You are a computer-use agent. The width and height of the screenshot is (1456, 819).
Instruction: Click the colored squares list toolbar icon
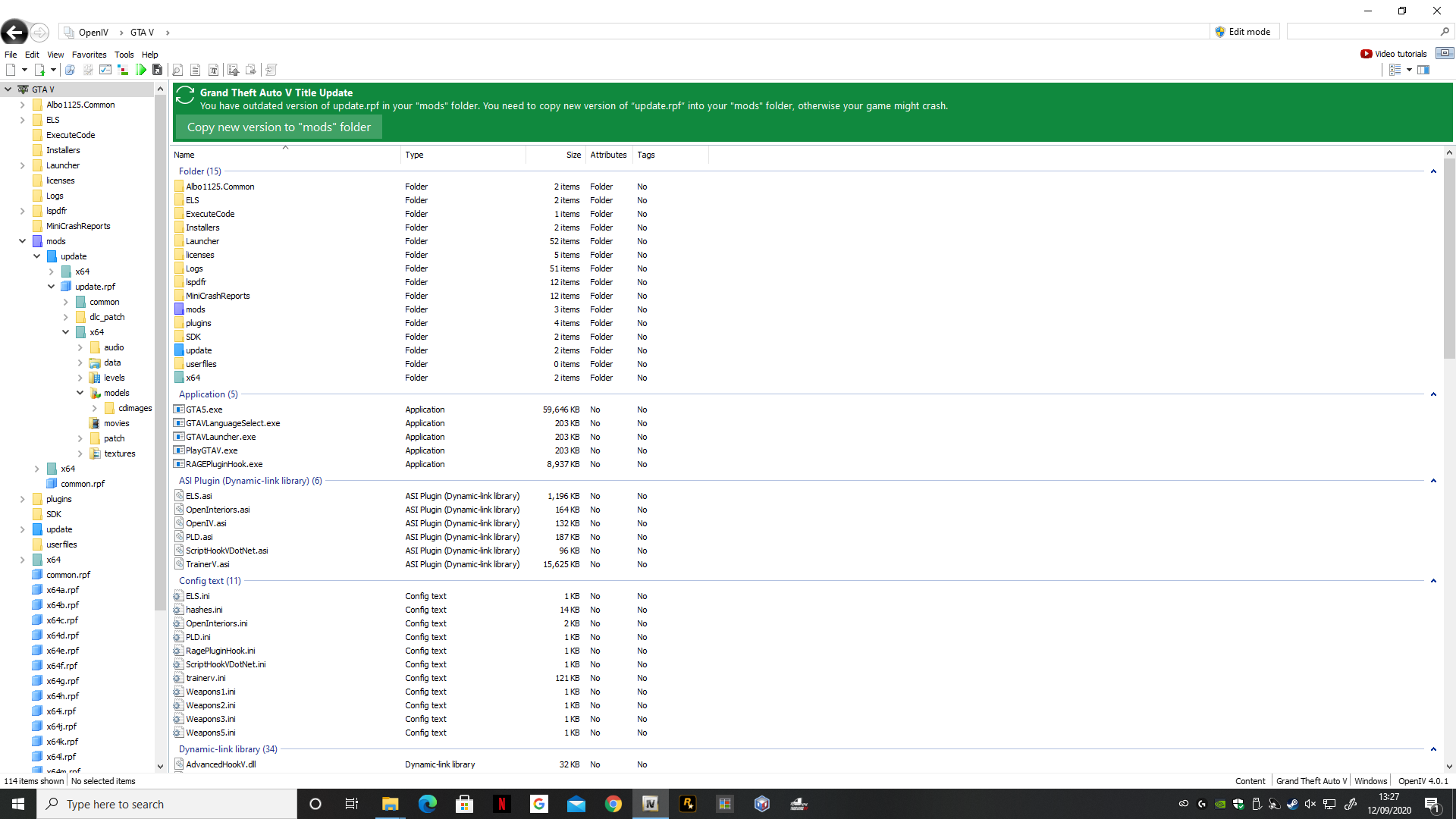(123, 70)
